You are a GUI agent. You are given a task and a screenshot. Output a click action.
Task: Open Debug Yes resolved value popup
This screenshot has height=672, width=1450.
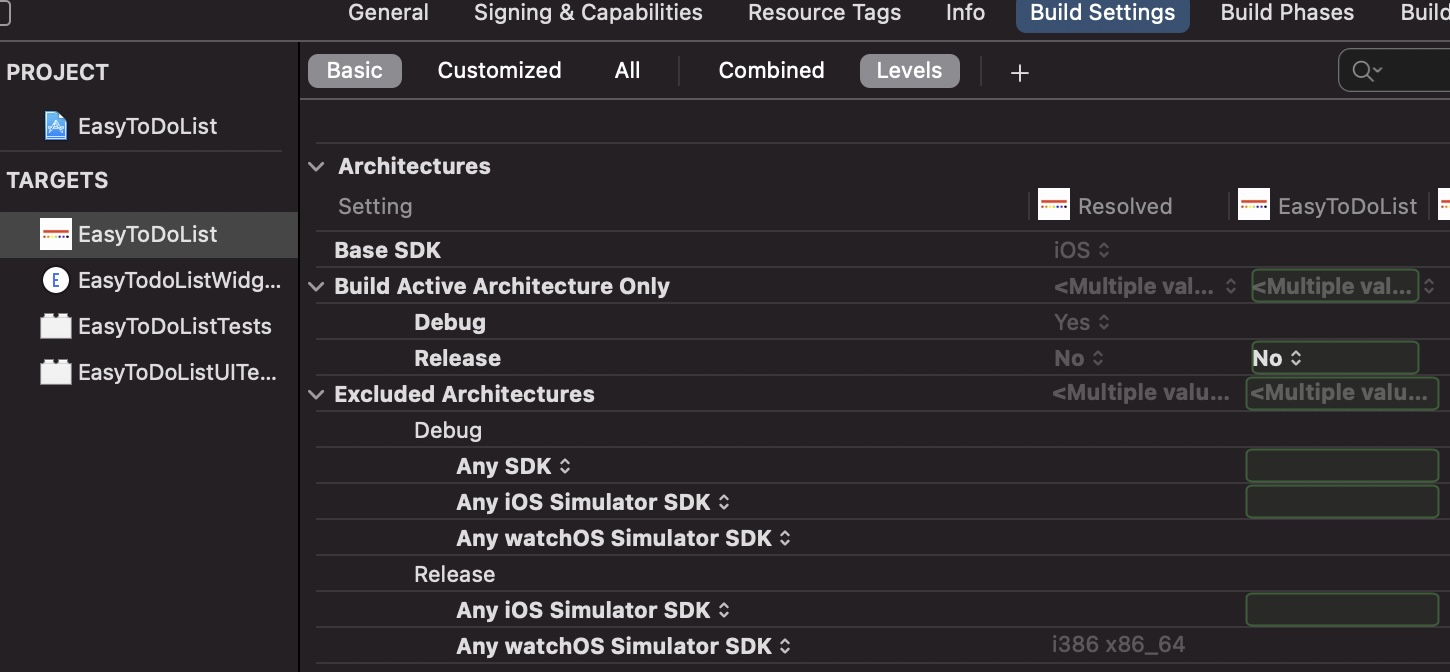[1082, 322]
